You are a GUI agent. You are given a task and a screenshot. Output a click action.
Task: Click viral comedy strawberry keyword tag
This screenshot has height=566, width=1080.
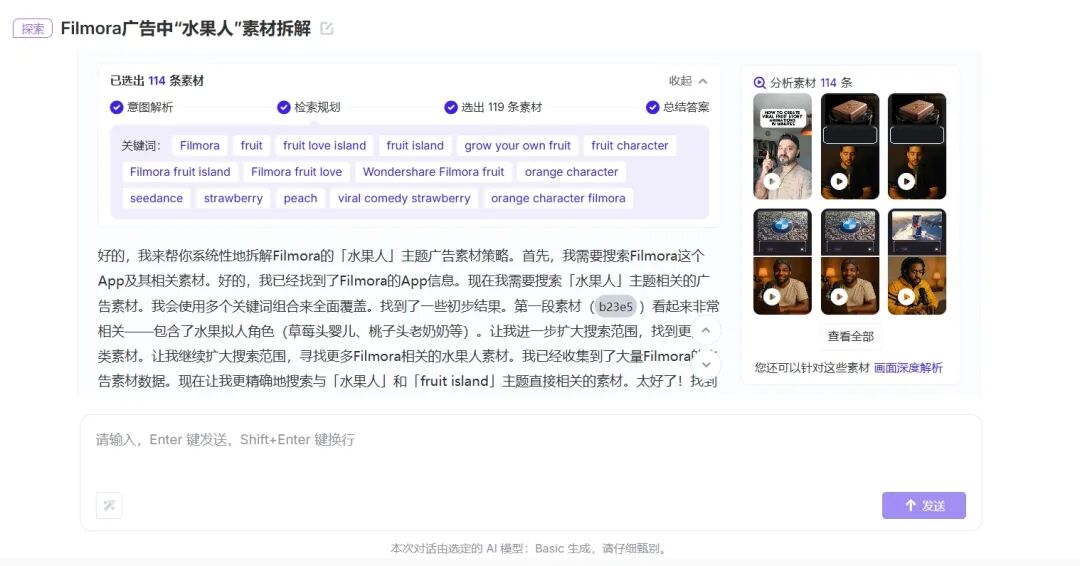coord(404,198)
